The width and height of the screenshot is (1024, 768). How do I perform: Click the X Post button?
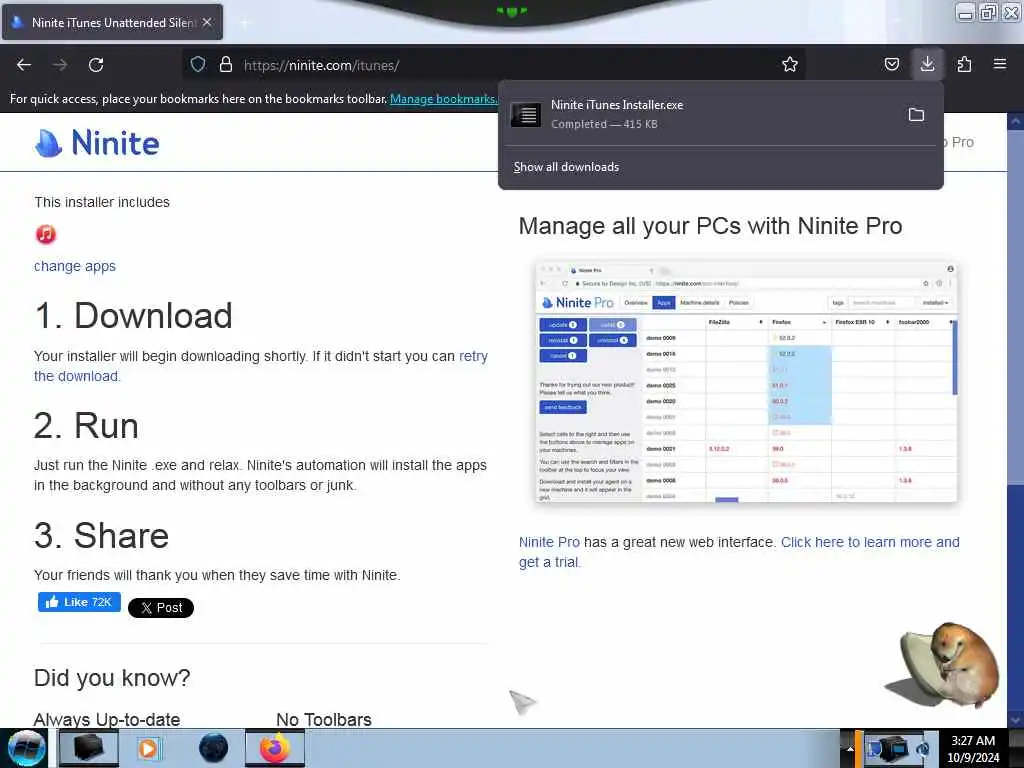(x=161, y=607)
